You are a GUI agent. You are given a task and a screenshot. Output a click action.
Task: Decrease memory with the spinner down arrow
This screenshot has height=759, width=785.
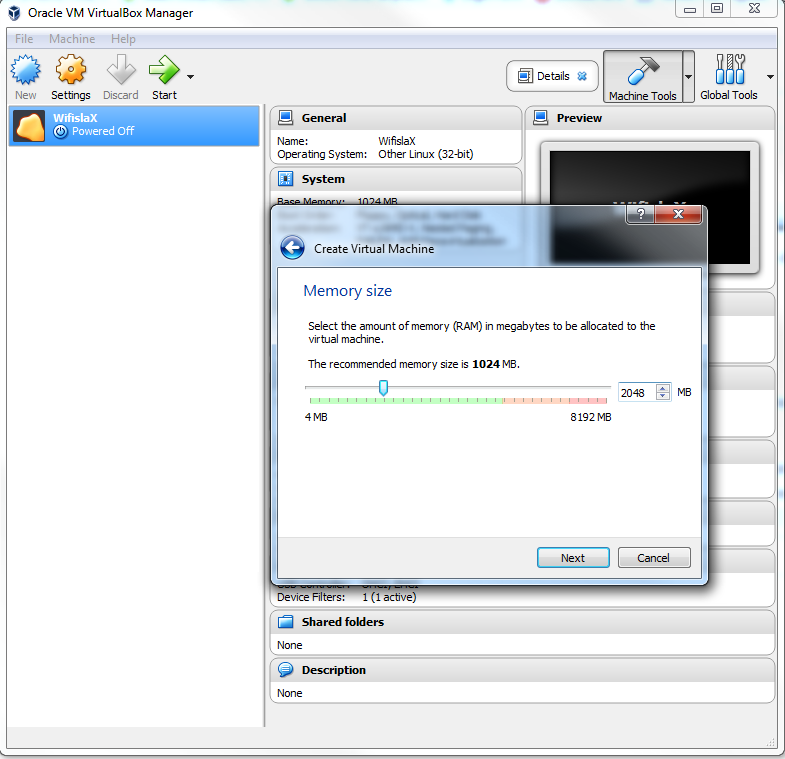(x=663, y=397)
